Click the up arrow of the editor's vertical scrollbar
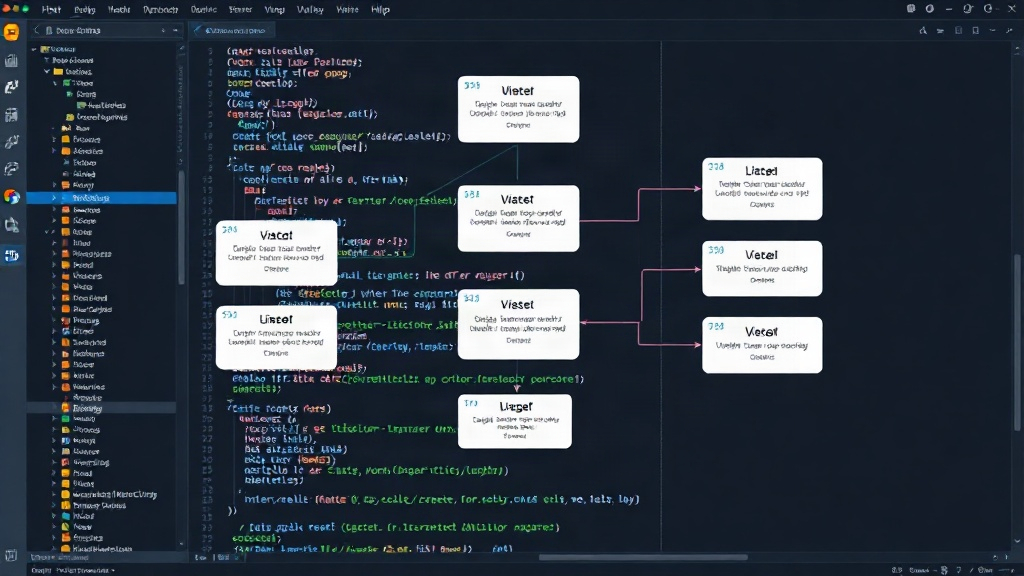Image resolution: width=1024 pixels, height=576 pixels. coord(1017,47)
